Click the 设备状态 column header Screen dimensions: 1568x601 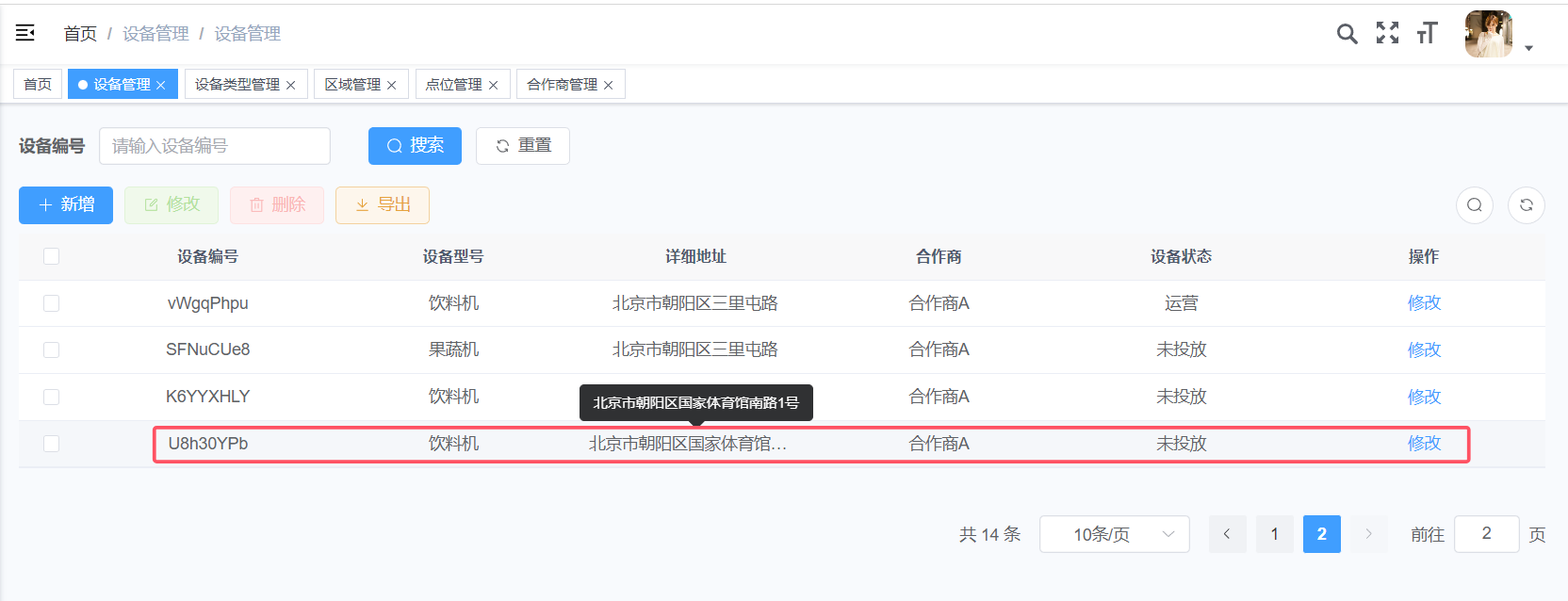[1181, 256]
